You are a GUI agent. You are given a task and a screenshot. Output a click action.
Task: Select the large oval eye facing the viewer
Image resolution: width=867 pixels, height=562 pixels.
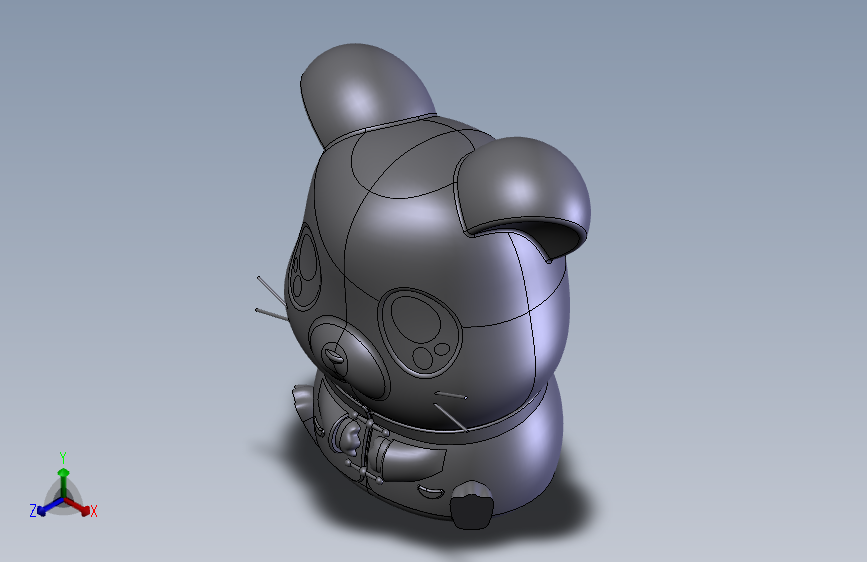420,333
